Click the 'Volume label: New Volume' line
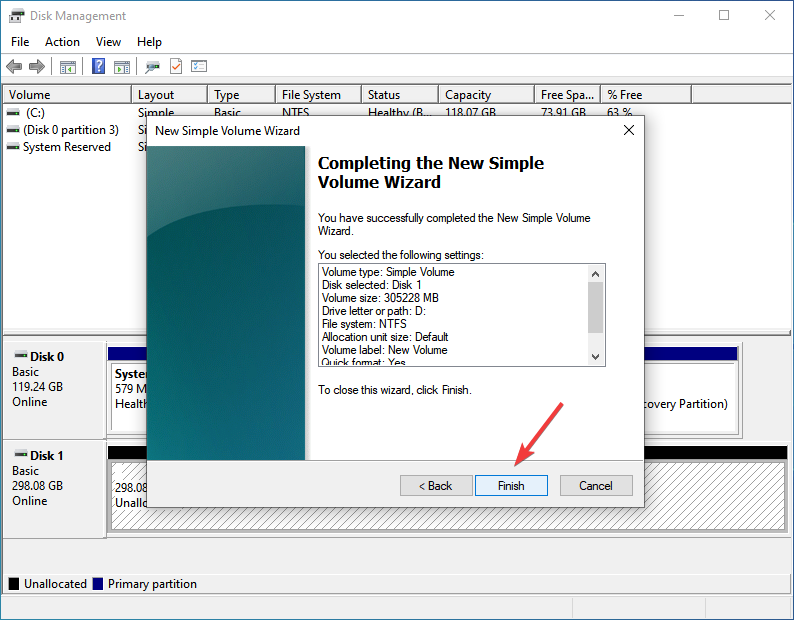The height and width of the screenshot is (620, 794). pyautogui.click(x=385, y=350)
